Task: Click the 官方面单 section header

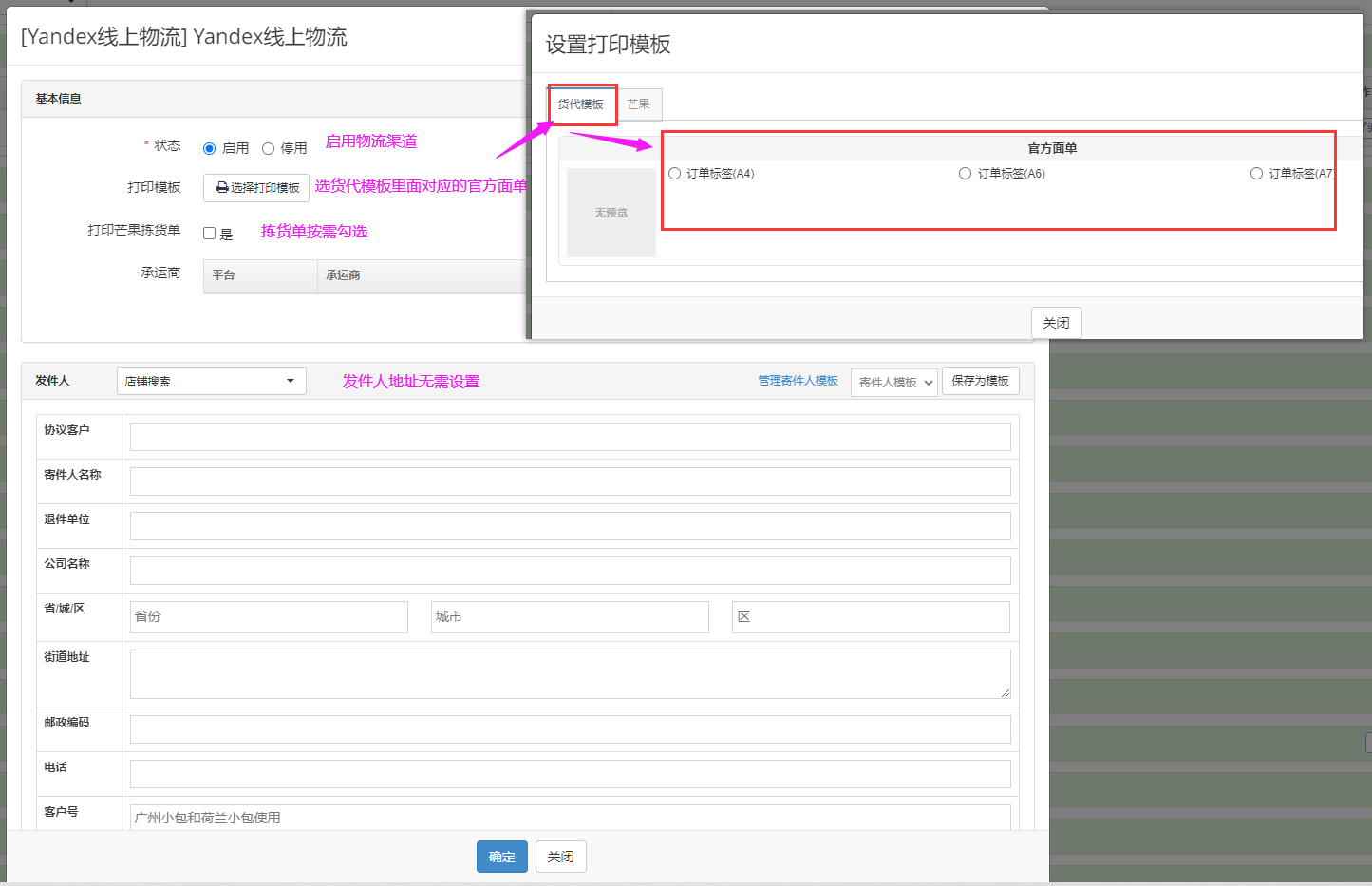Action: tap(1052, 148)
